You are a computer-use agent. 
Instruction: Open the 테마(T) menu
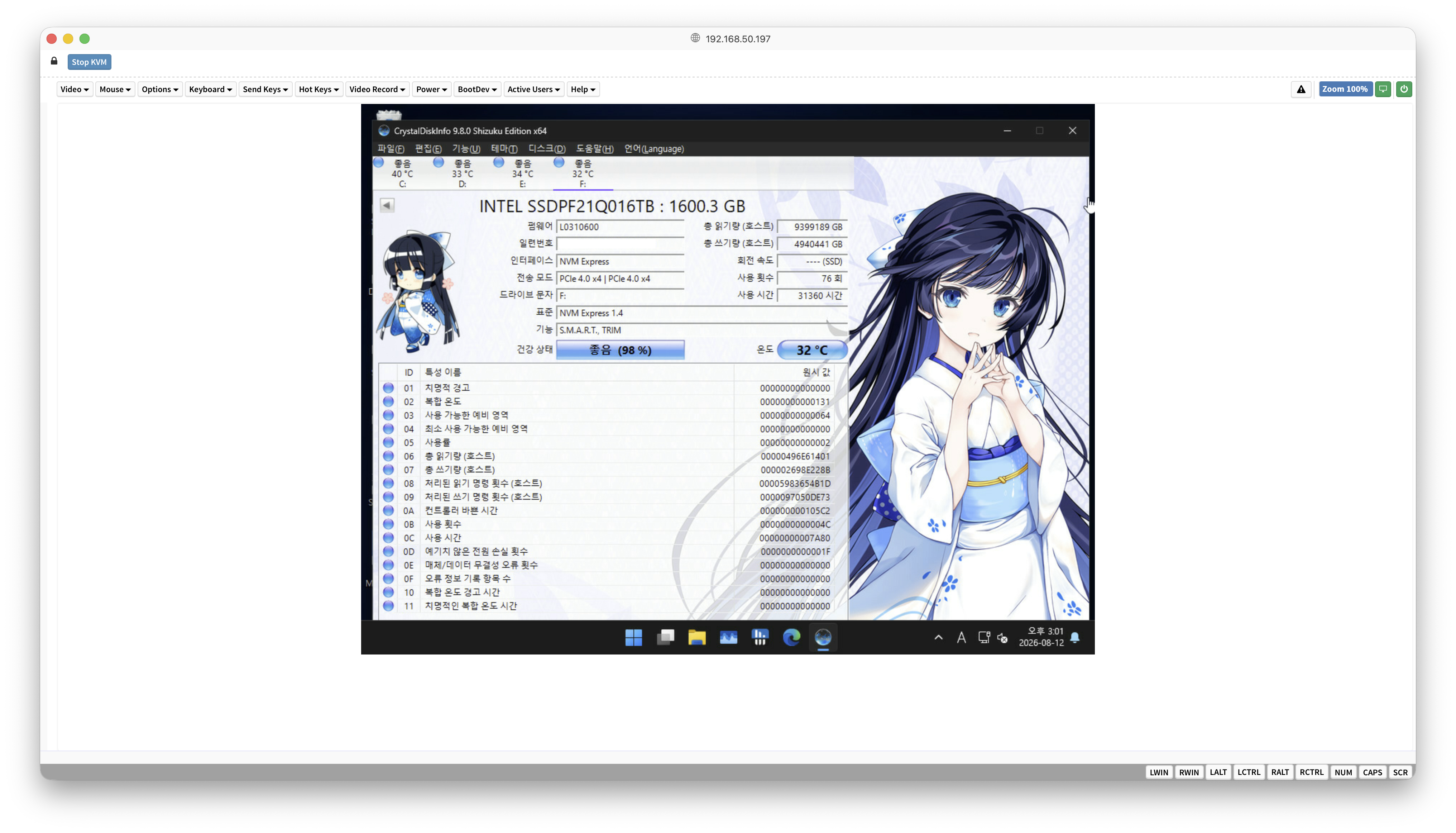coord(504,149)
